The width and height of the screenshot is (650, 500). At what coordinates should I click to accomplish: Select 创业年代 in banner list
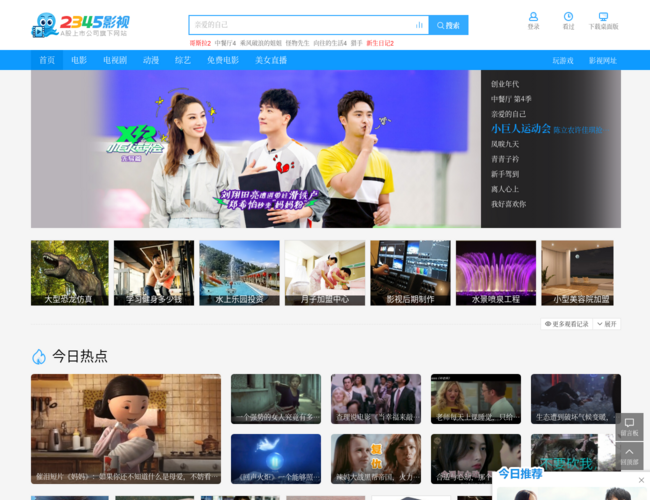click(505, 84)
